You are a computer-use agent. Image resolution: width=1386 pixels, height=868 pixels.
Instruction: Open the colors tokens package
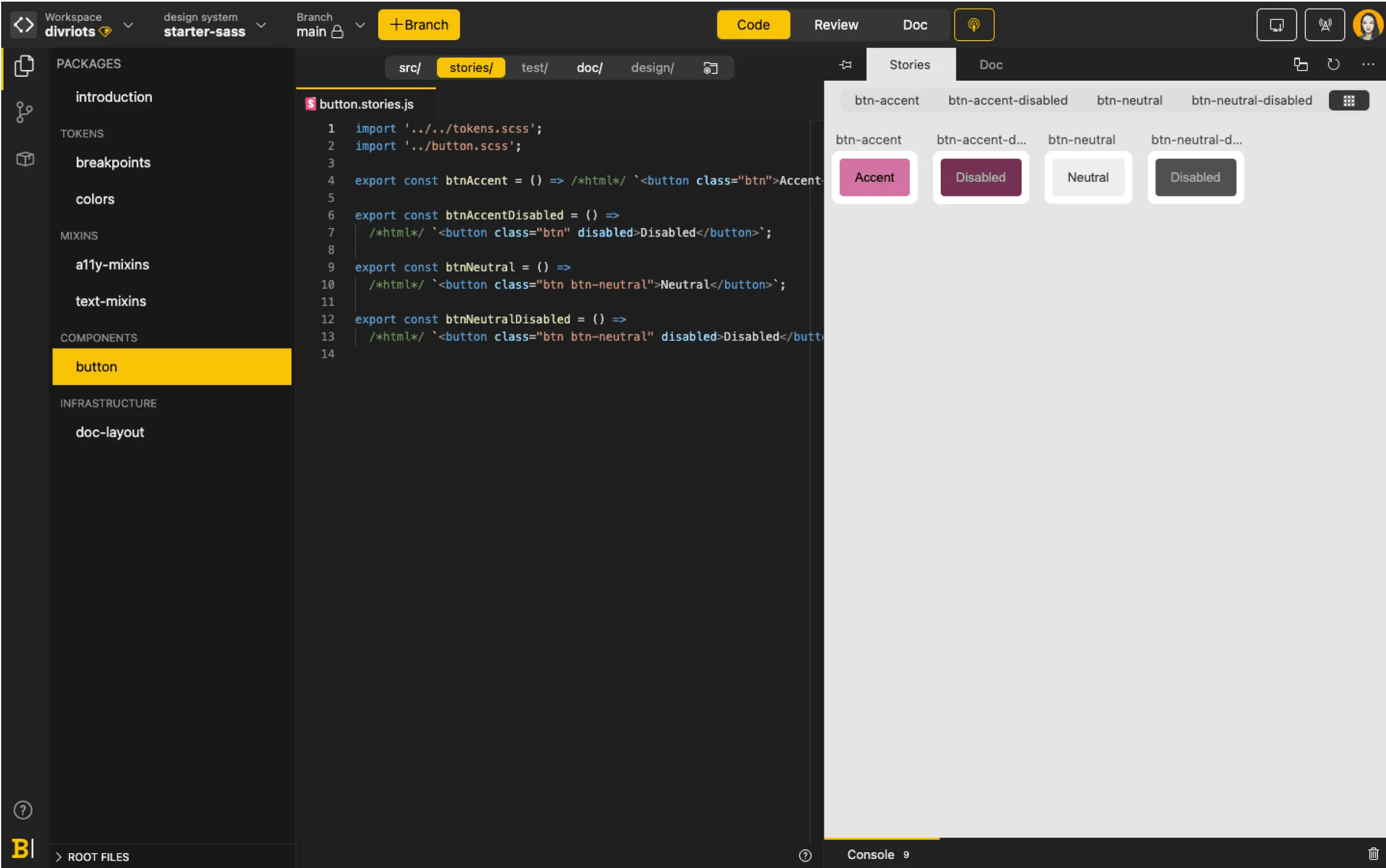pyautogui.click(x=95, y=199)
